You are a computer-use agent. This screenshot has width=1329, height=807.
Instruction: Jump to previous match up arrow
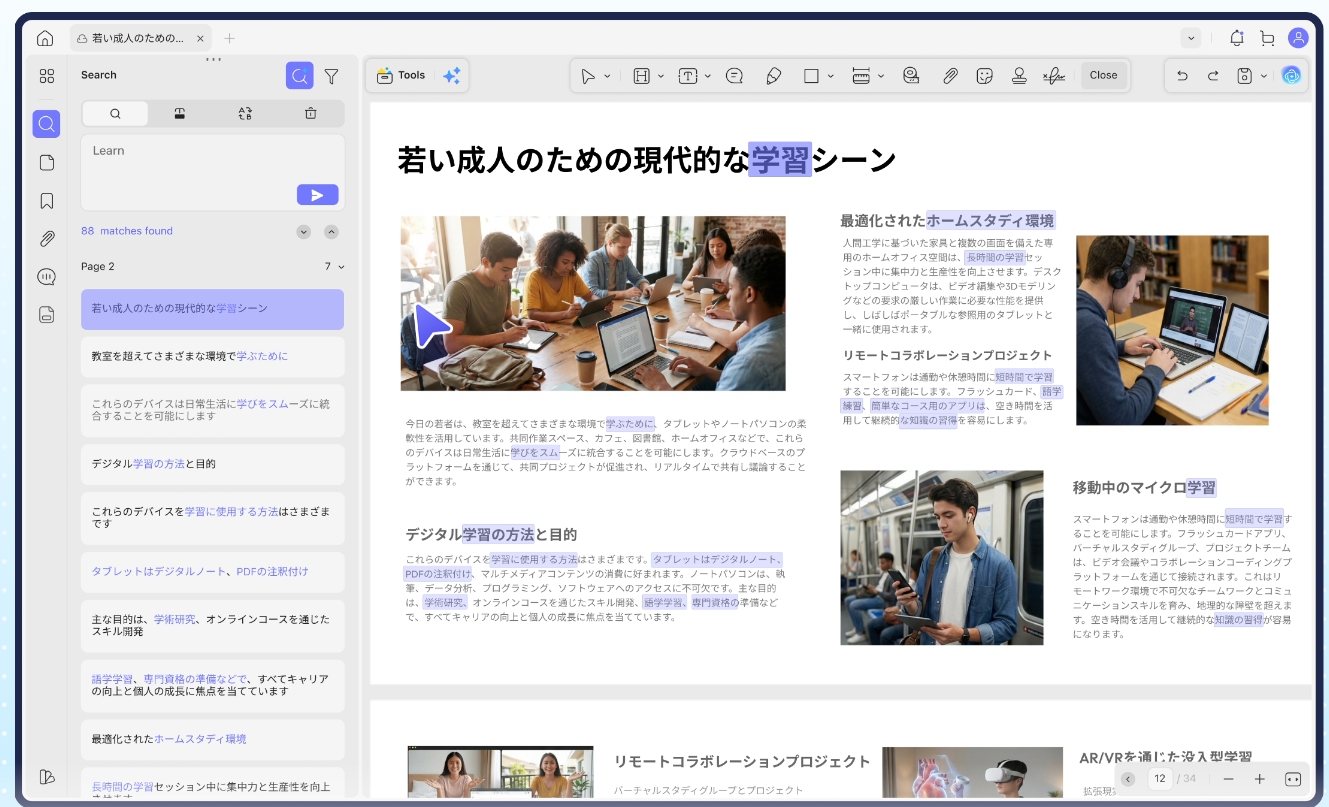[331, 232]
